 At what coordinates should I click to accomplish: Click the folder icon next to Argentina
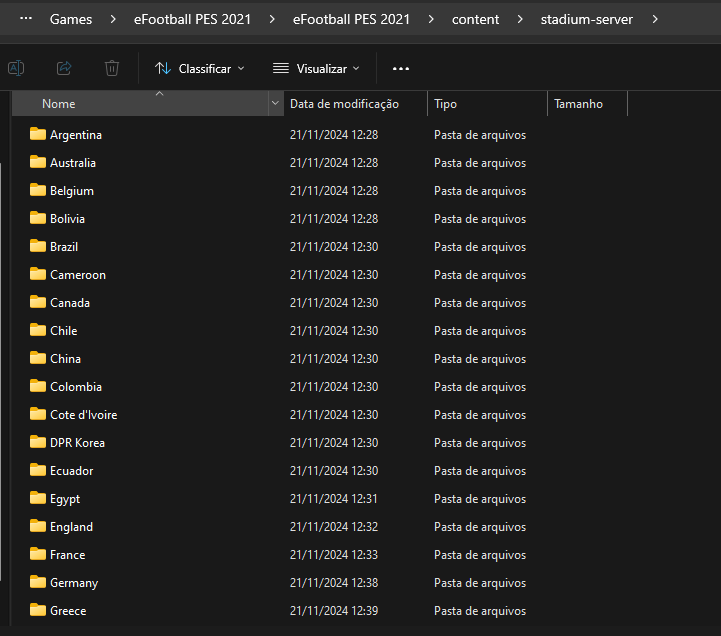38,134
